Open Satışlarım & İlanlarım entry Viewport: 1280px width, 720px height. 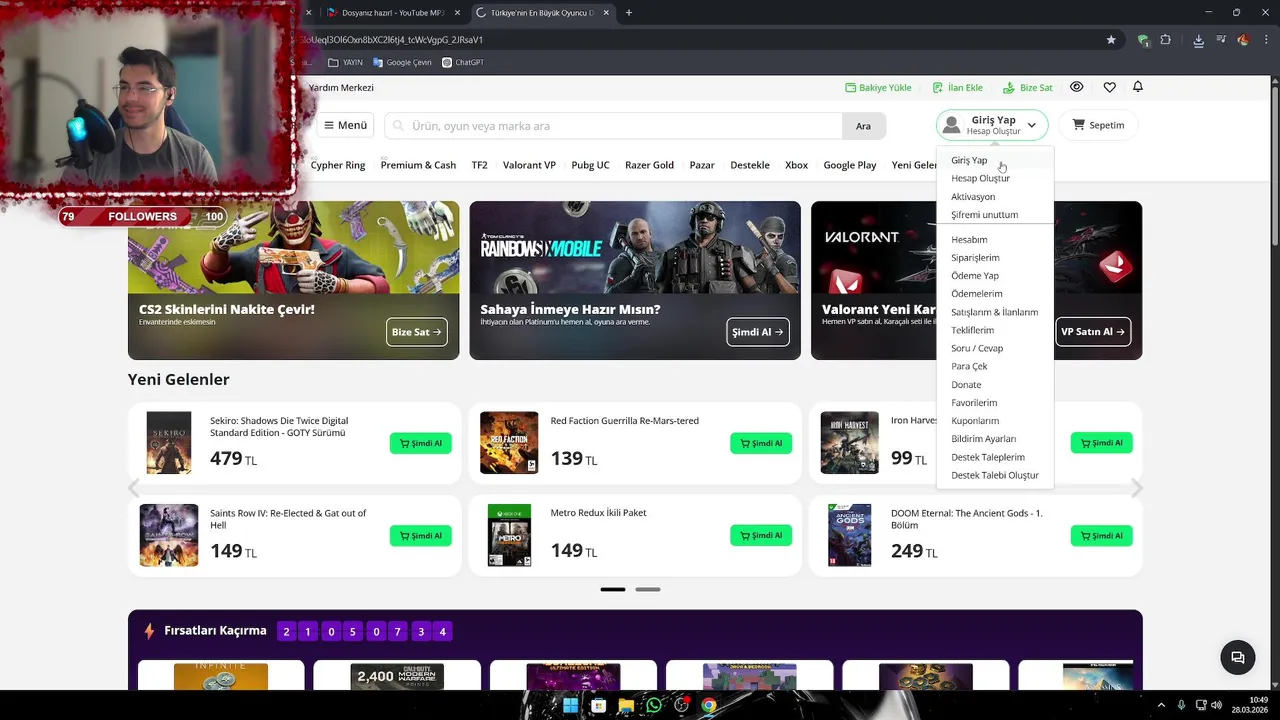click(994, 312)
